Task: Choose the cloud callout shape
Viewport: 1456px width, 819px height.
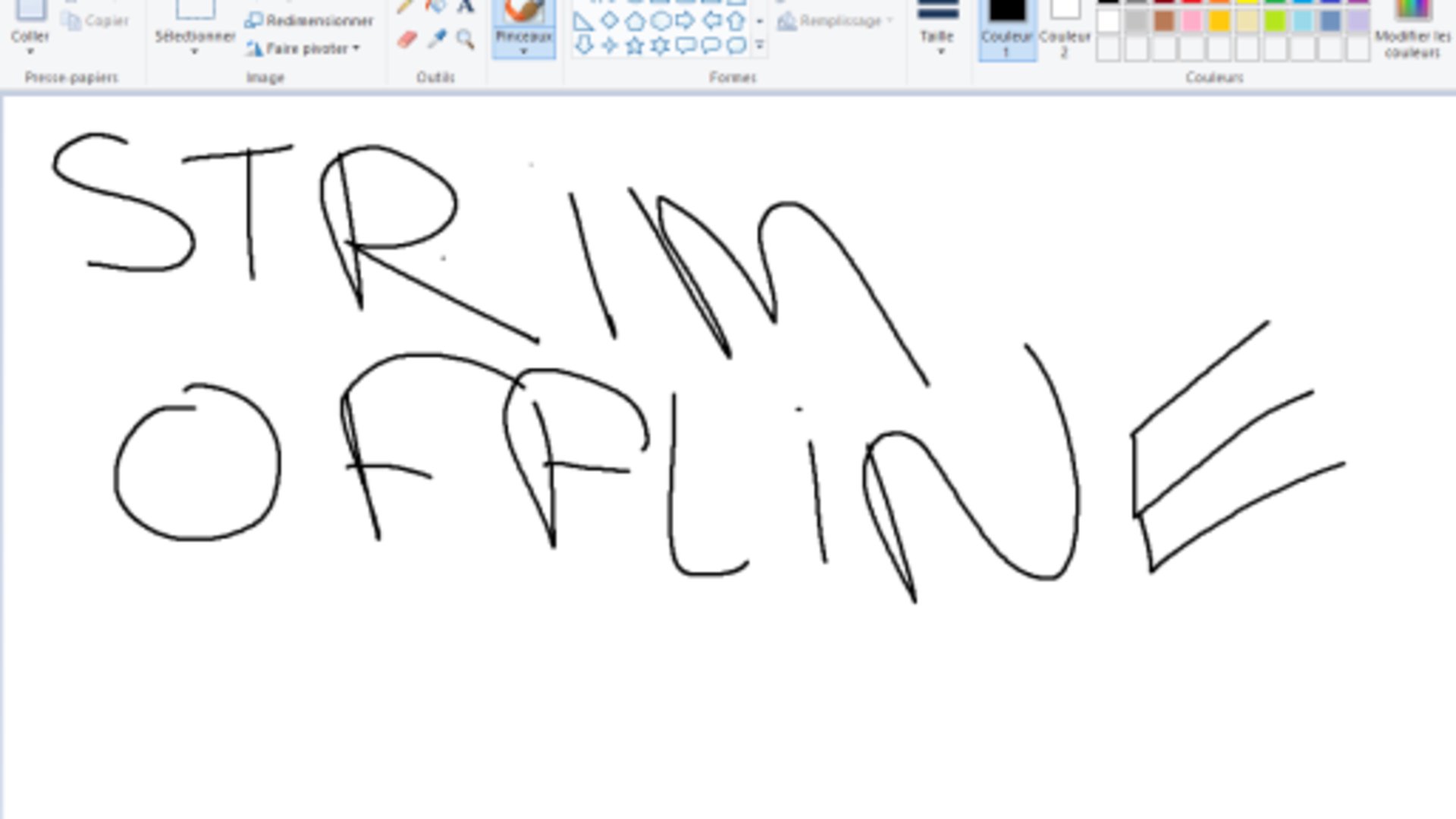Action: click(x=736, y=46)
